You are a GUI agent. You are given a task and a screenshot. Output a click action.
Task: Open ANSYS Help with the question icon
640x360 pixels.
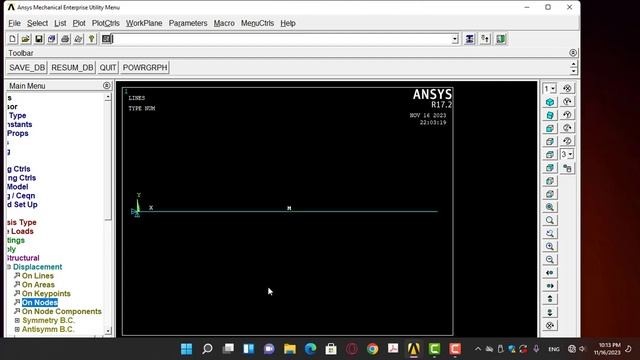(91, 39)
